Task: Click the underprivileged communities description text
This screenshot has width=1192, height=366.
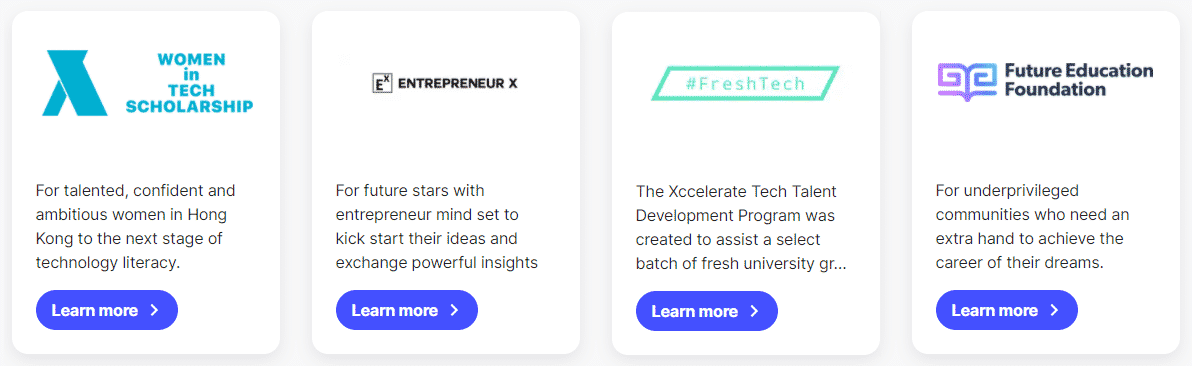Action: tap(1030, 226)
